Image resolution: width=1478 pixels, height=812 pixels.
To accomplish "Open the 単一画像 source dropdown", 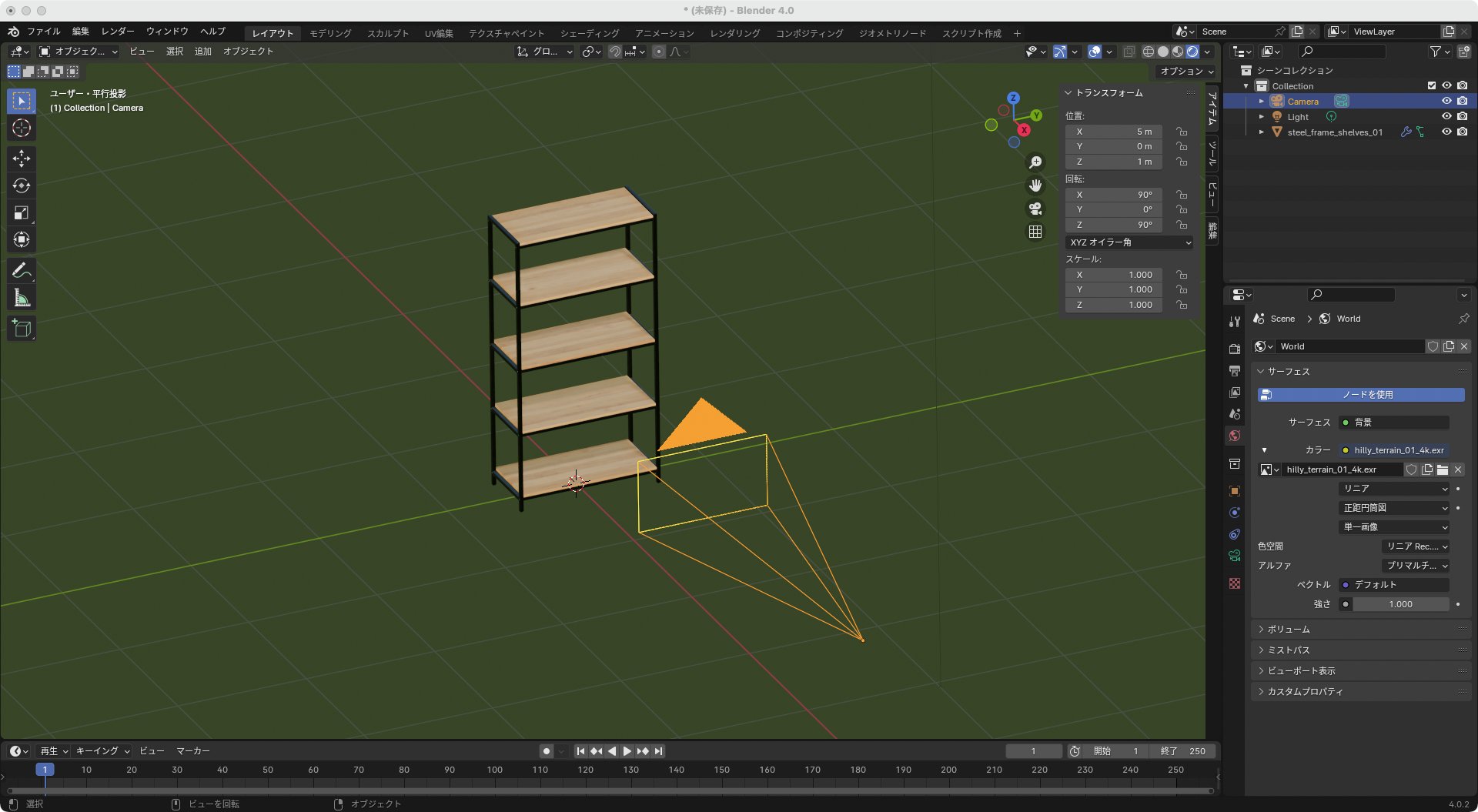I will (1394, 527).
